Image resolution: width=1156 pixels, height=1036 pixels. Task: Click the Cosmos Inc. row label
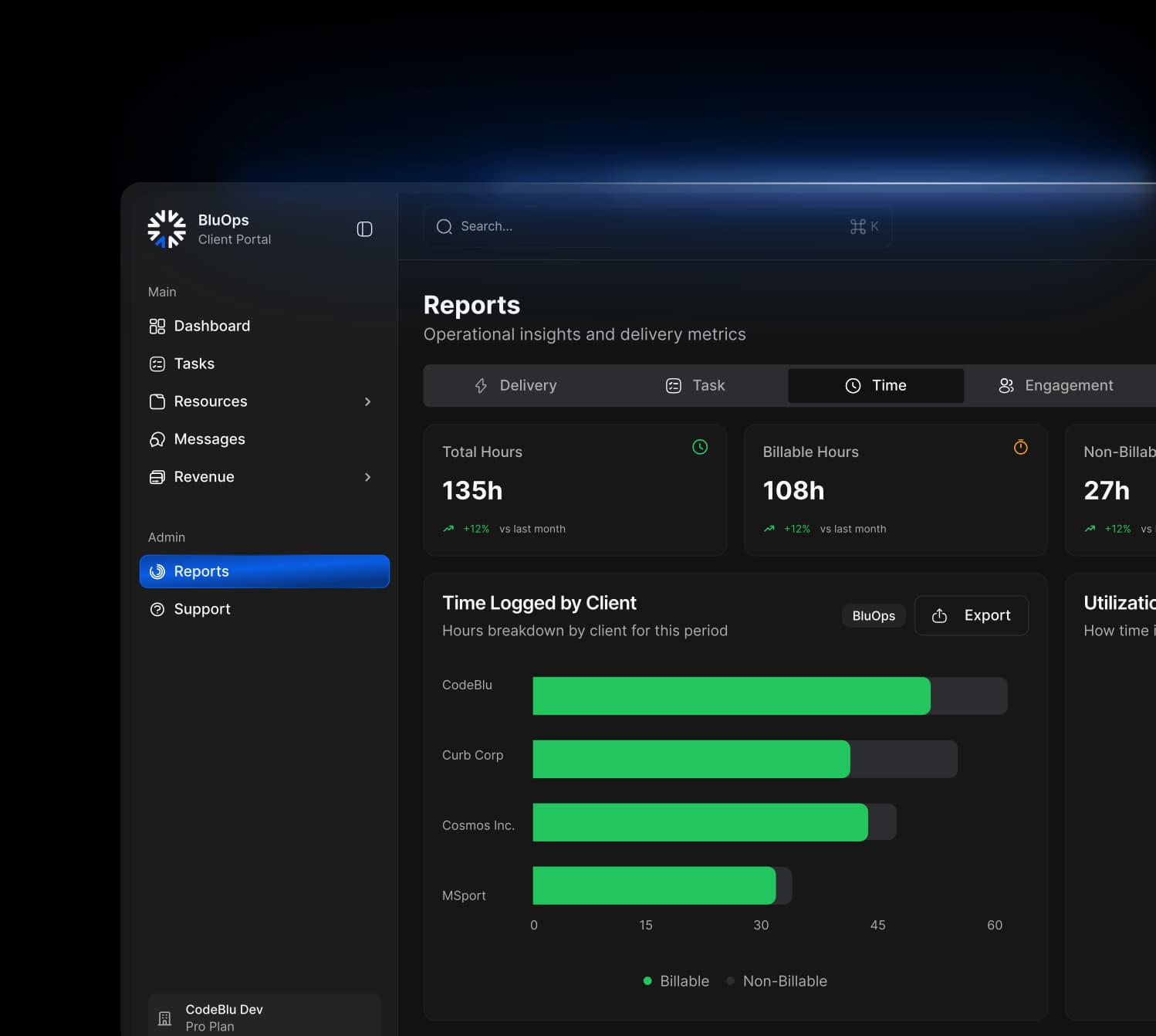(x=478, y=825)
